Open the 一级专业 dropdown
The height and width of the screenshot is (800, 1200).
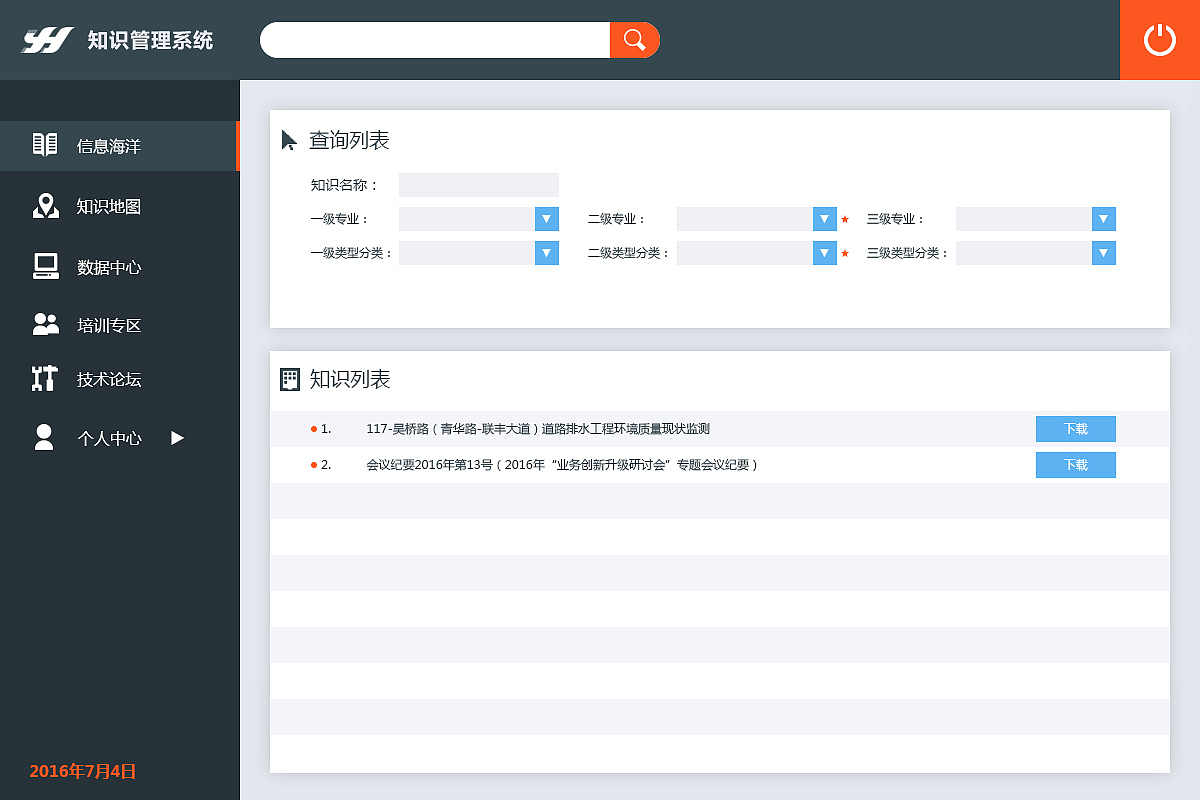click(x=546, y=218)
